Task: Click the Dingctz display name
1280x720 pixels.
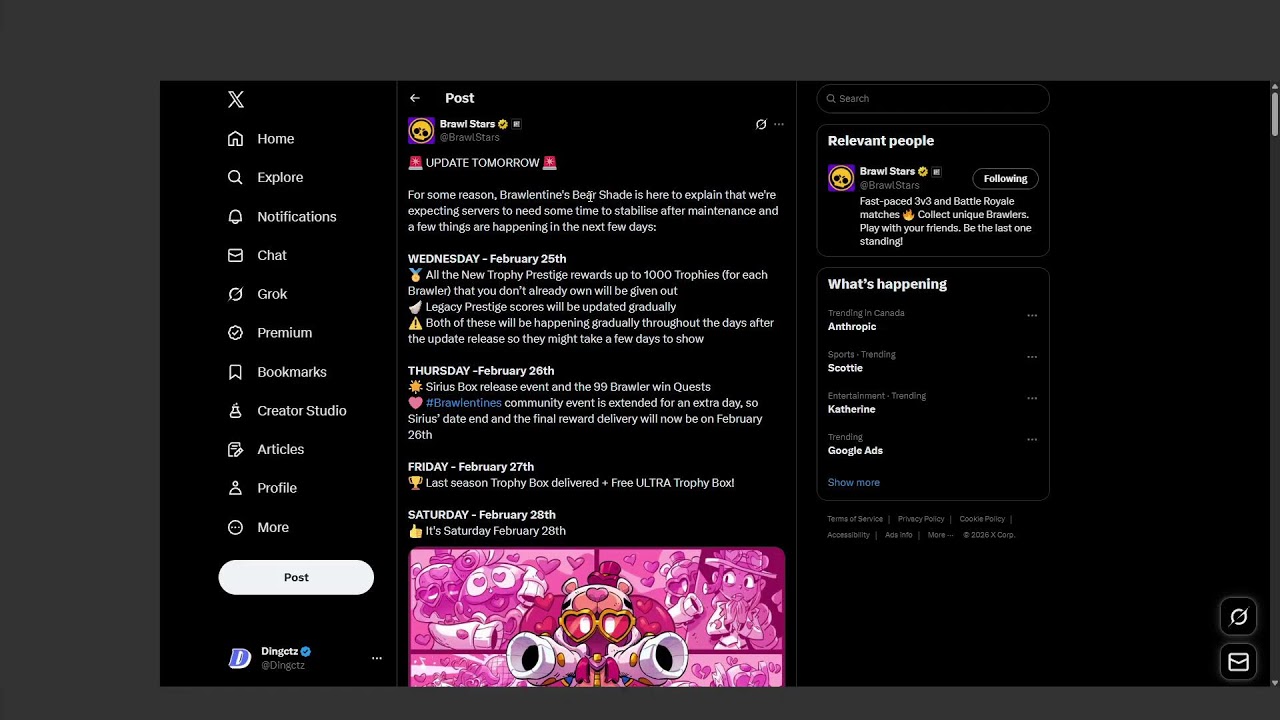Action: [x=280, y=651]
